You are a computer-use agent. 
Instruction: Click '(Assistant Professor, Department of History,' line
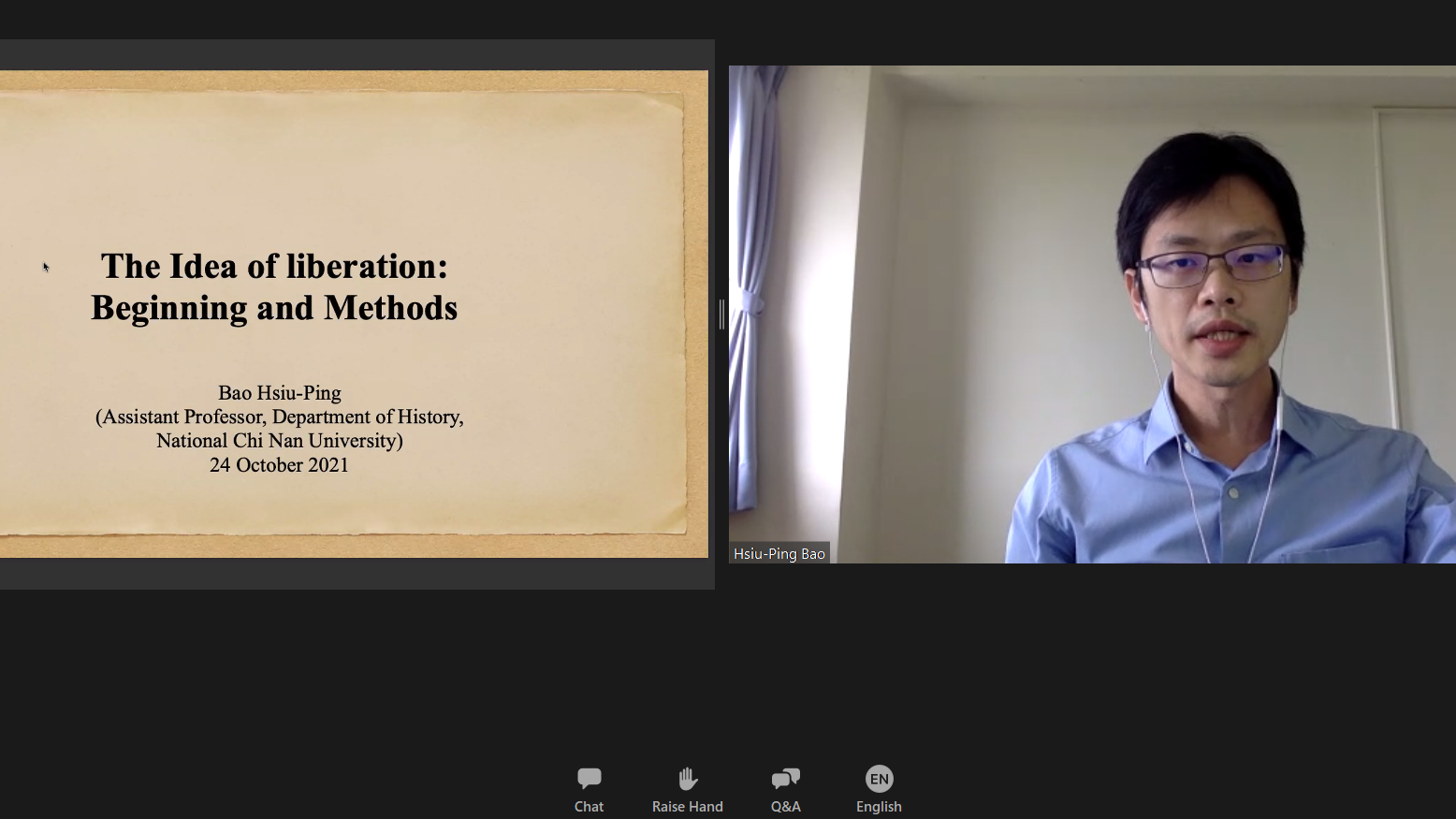pos(279,417)
